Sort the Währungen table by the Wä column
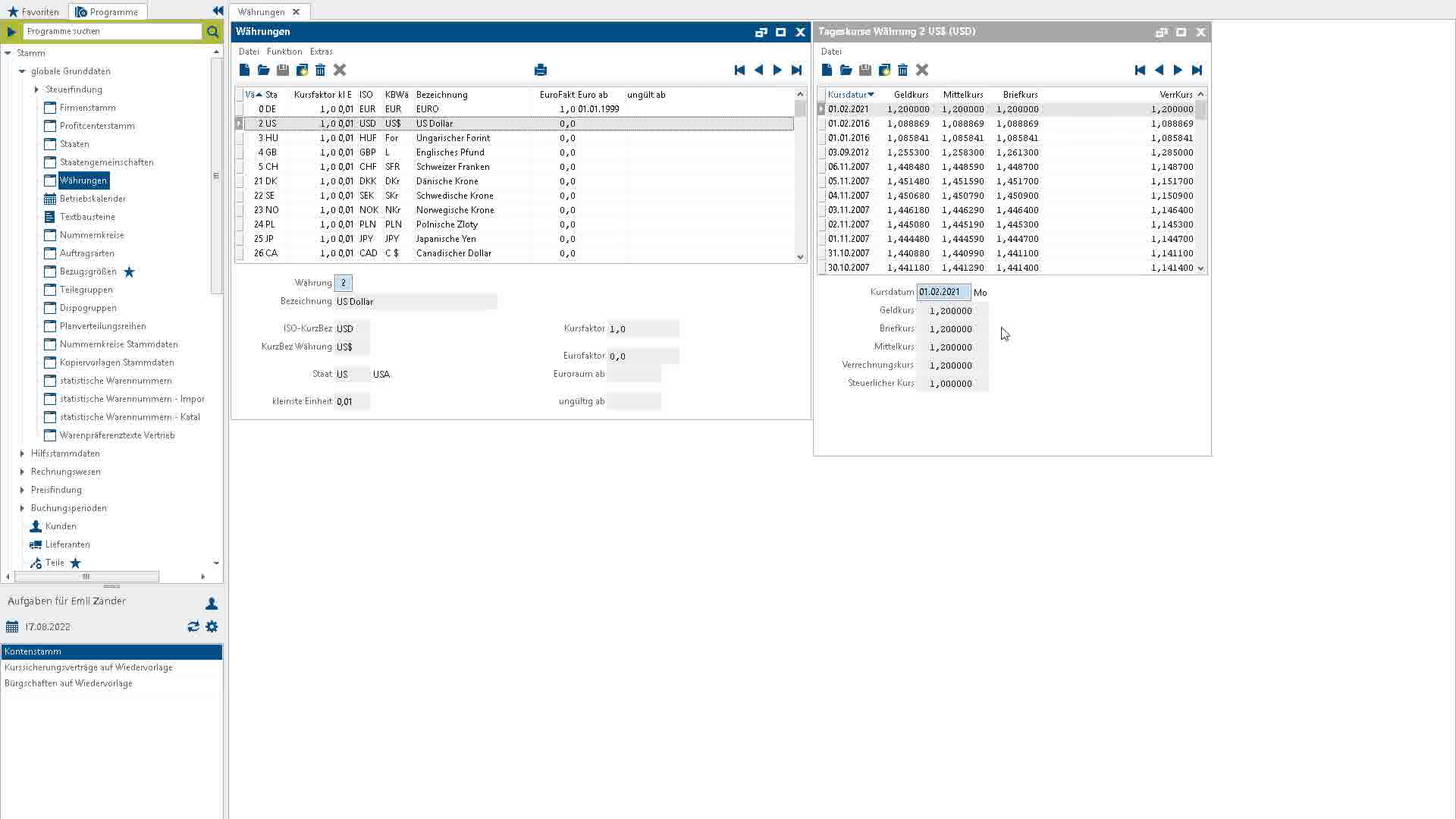Image resolution: width=1456 pixels, height=819 pixels. [253, 95]
